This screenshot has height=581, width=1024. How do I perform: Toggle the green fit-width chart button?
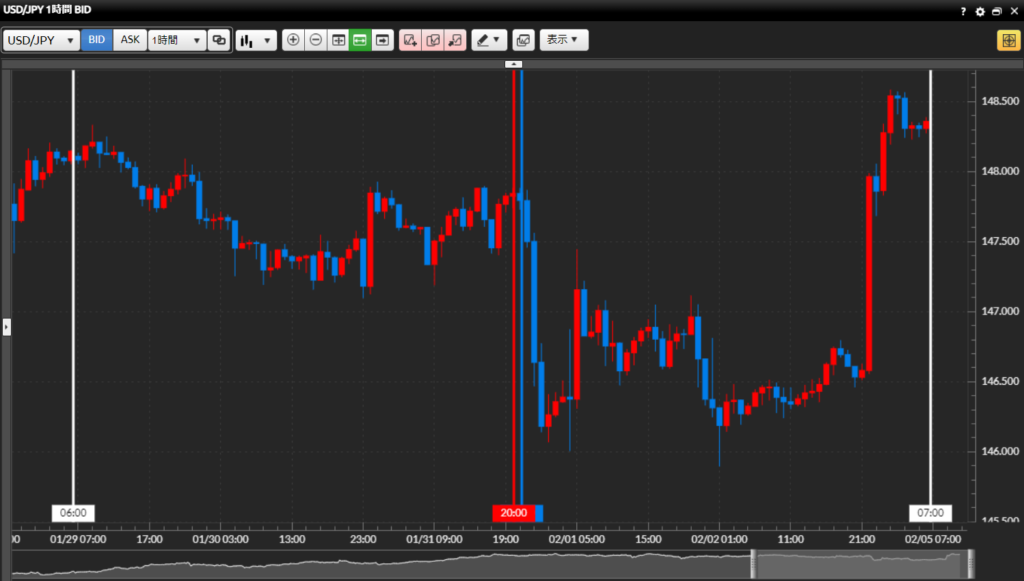pyautogui.click(x=360, y=40)
